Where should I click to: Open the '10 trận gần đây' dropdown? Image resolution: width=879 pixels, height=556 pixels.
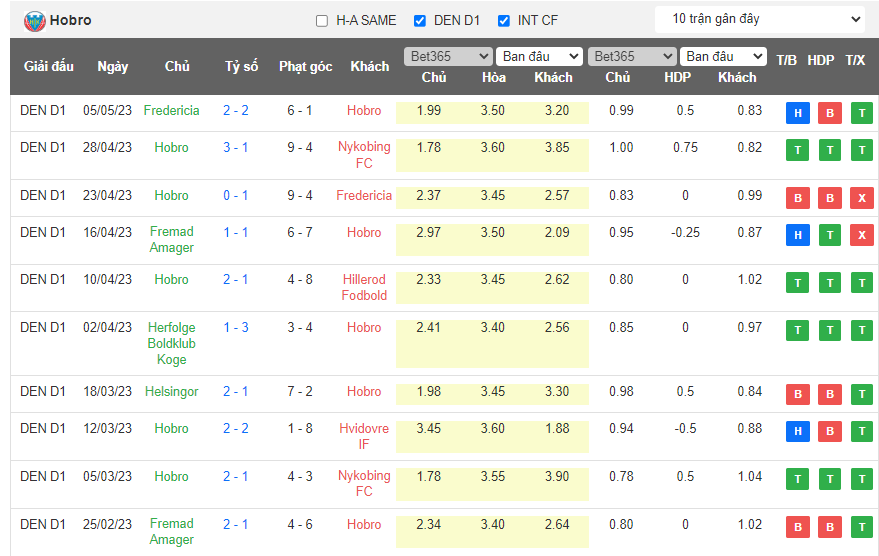(x=761, y=19)
